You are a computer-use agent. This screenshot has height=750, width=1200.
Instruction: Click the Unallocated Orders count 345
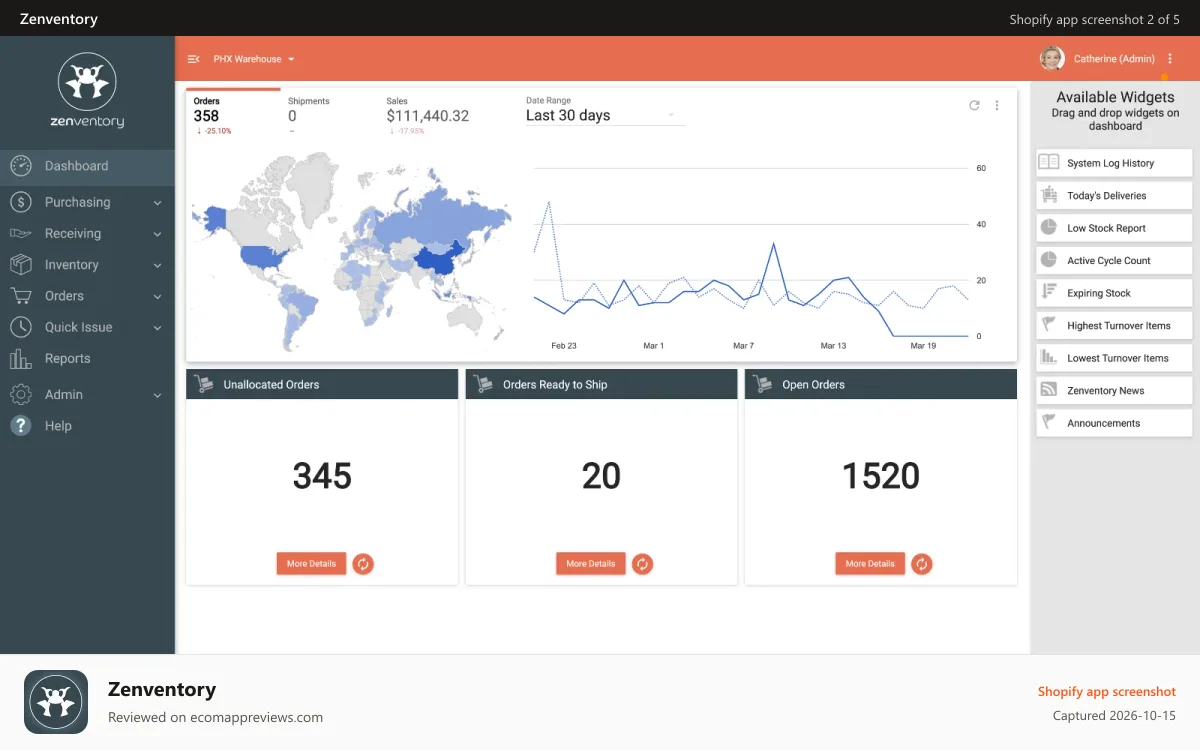pos(322,477)
